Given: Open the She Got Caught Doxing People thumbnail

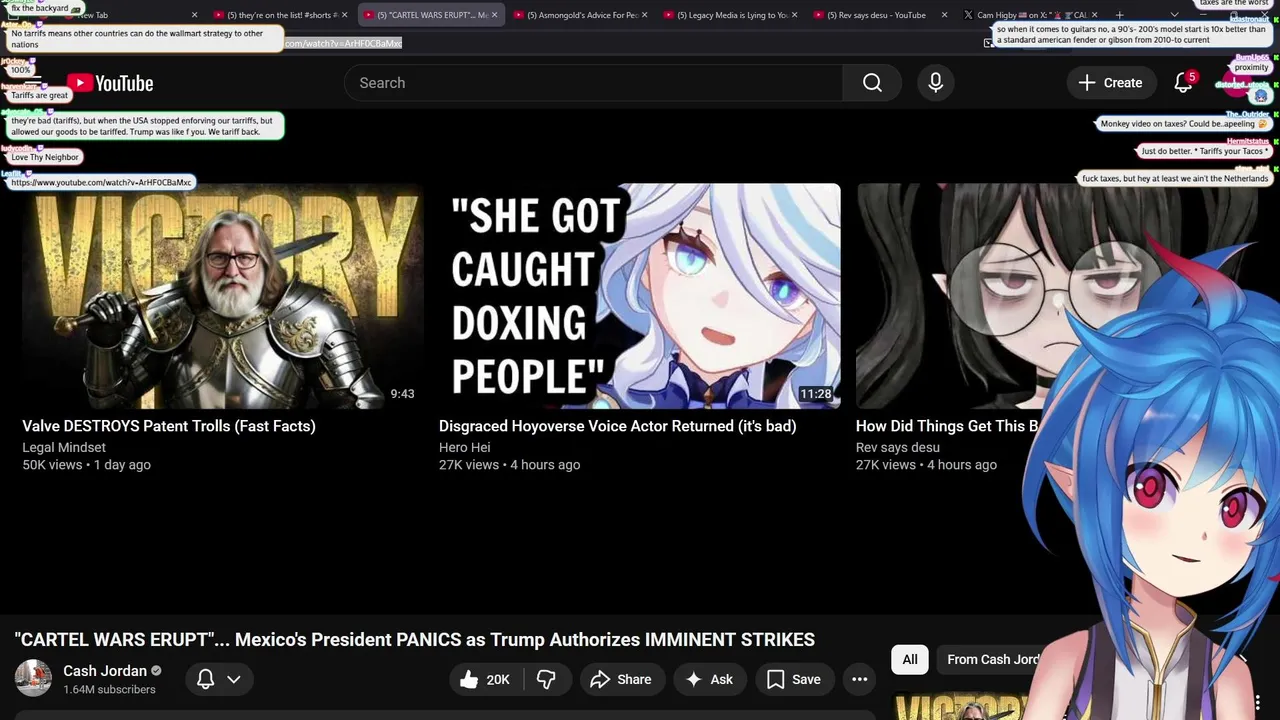Looking at the screenshot, I should point(639,296).
